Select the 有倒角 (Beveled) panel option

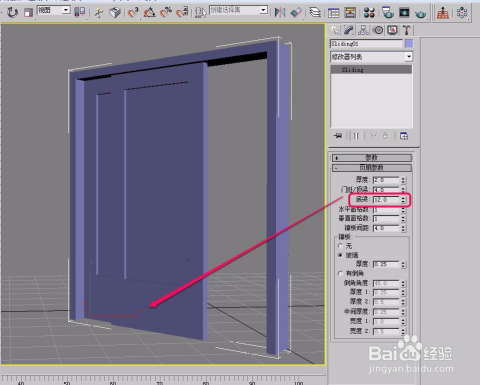point(340,273)
